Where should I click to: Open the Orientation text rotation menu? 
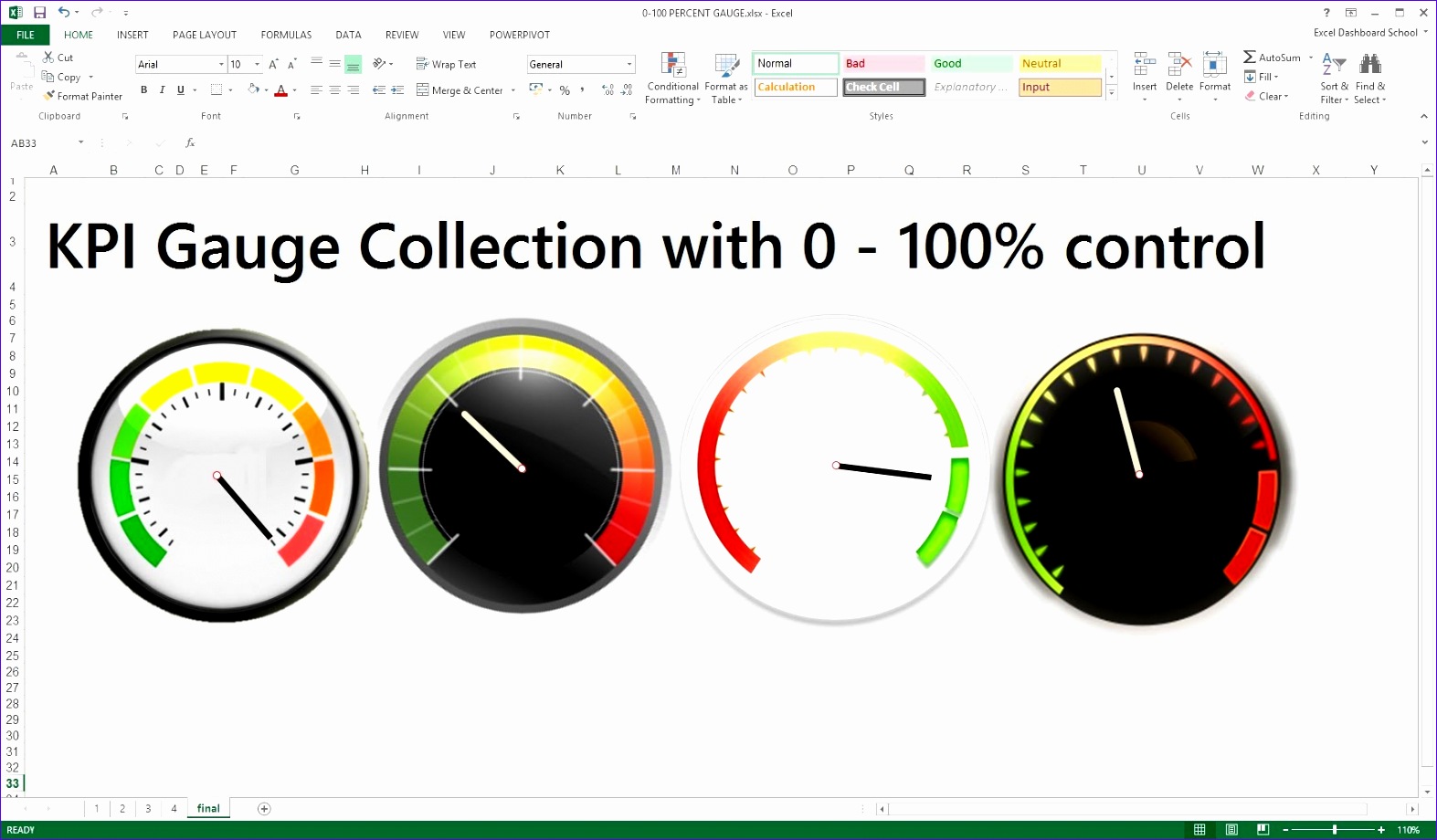(x=383, y=64)
